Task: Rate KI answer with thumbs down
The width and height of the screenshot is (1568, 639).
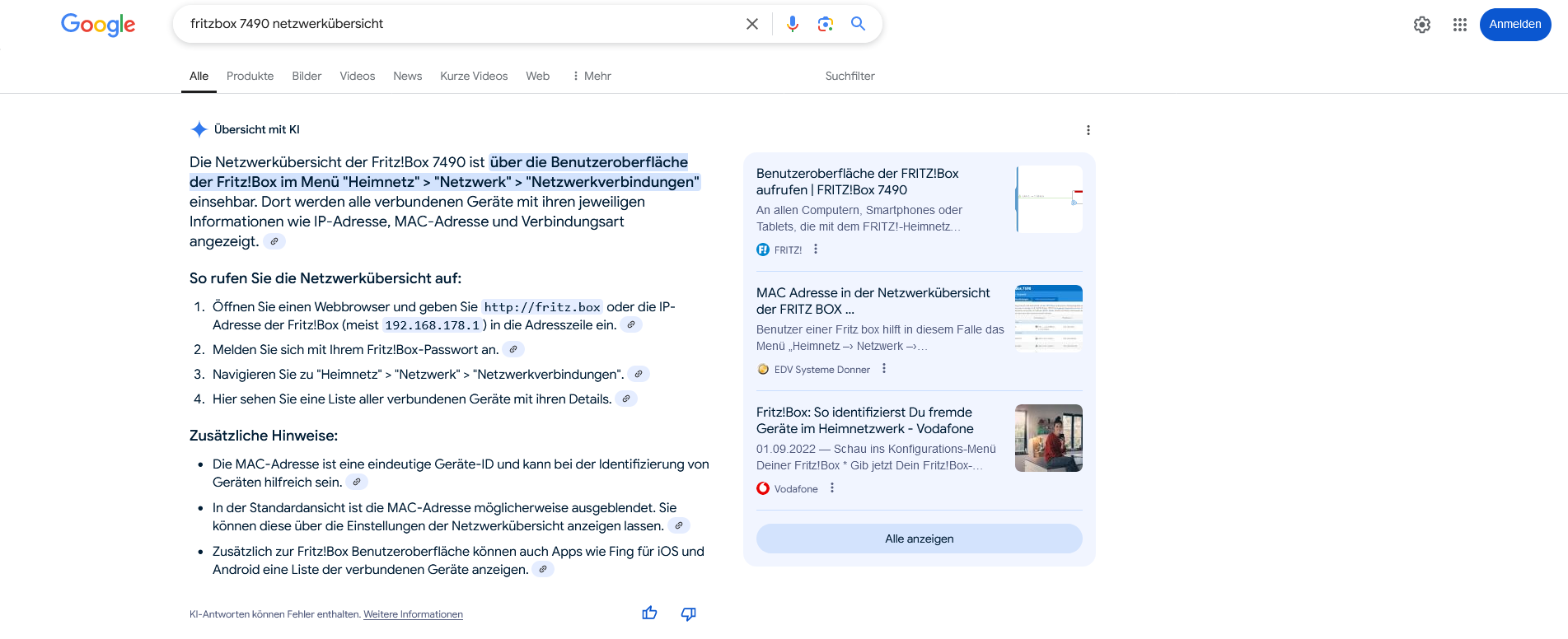Action: point(689,613)
